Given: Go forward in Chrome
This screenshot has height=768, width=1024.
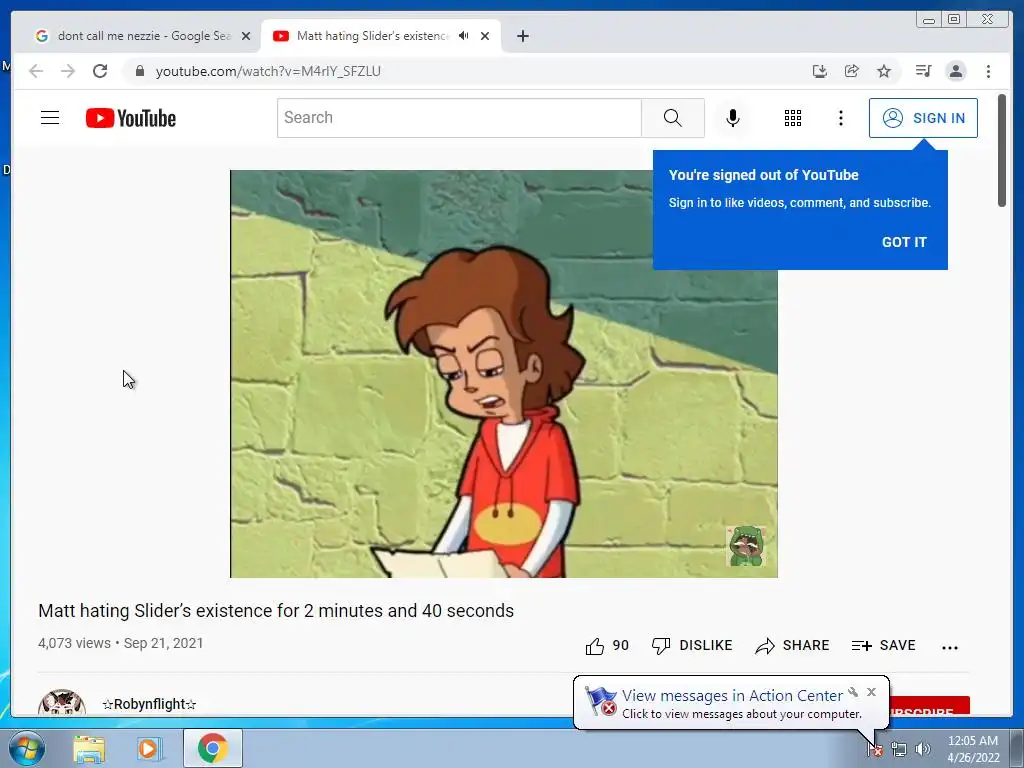Looking at the screenshot, I should (68, 71).
